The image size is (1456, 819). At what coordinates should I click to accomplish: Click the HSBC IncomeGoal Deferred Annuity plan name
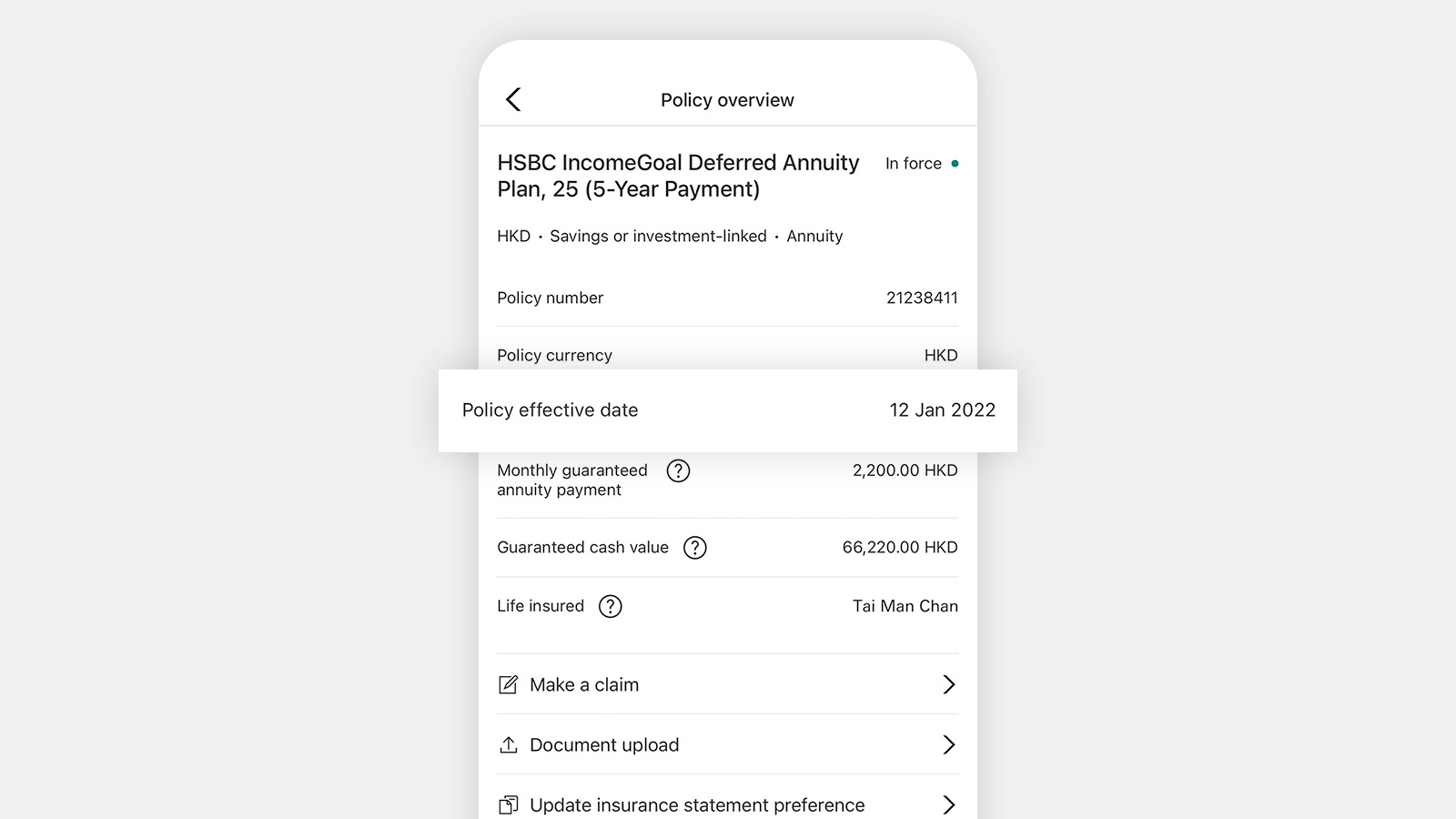point(678,176)
